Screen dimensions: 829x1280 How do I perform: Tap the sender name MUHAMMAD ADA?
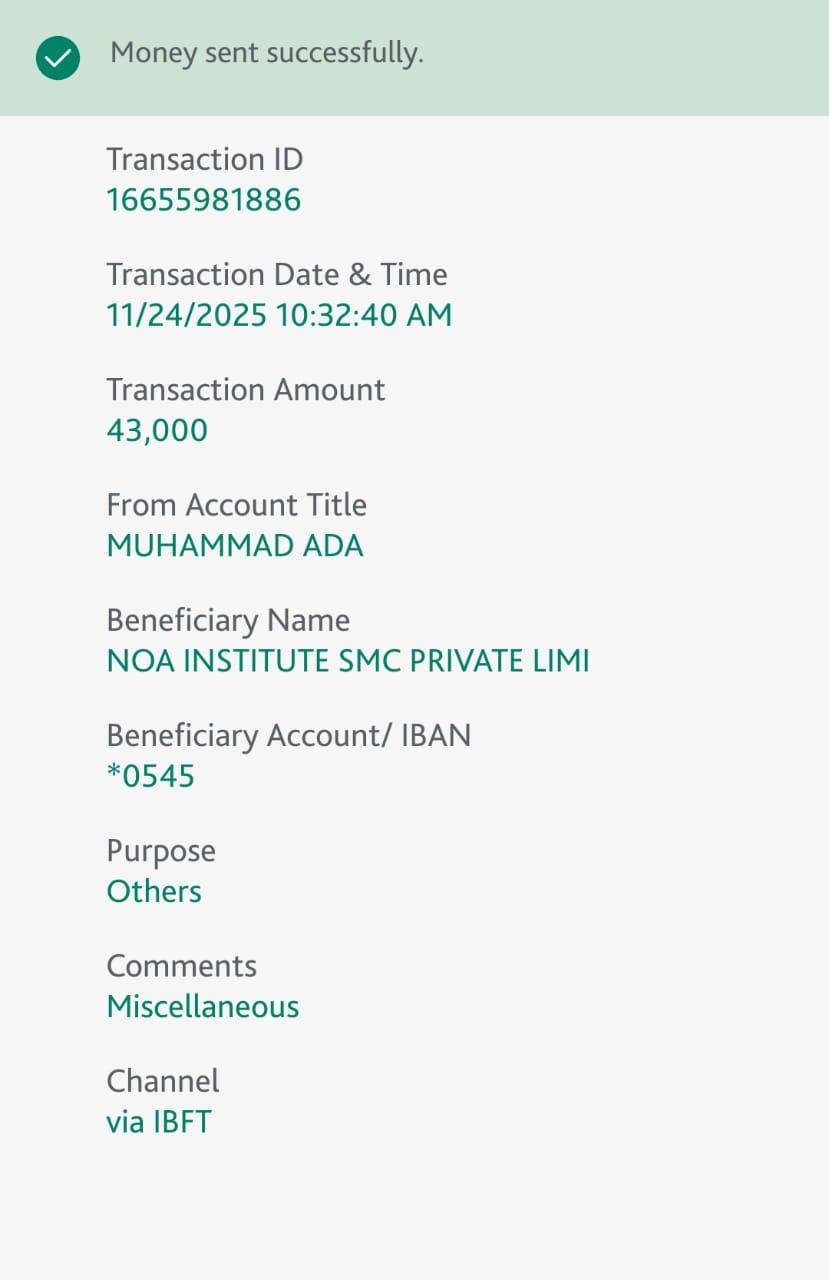235,546
